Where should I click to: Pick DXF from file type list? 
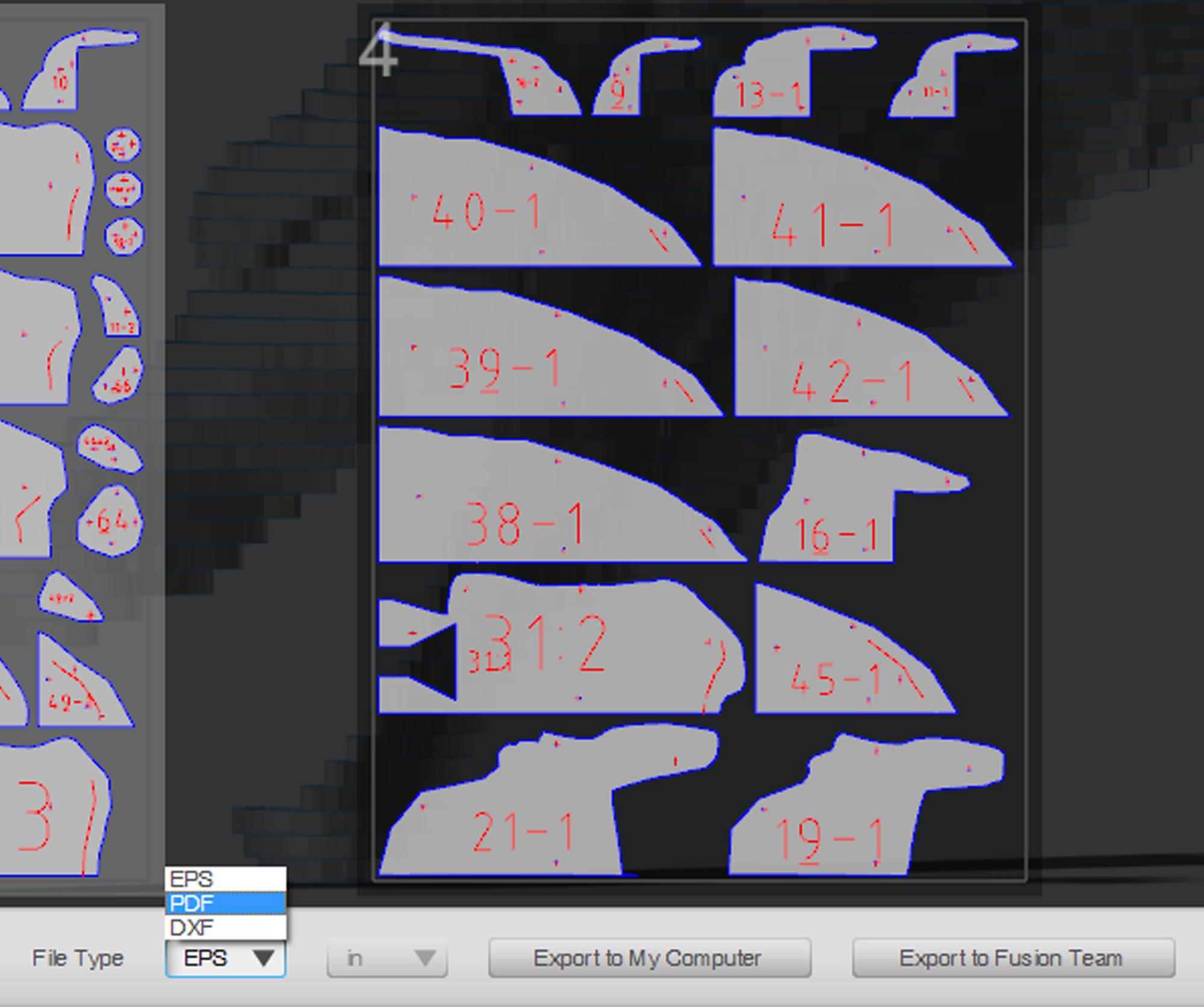point(225,927)
